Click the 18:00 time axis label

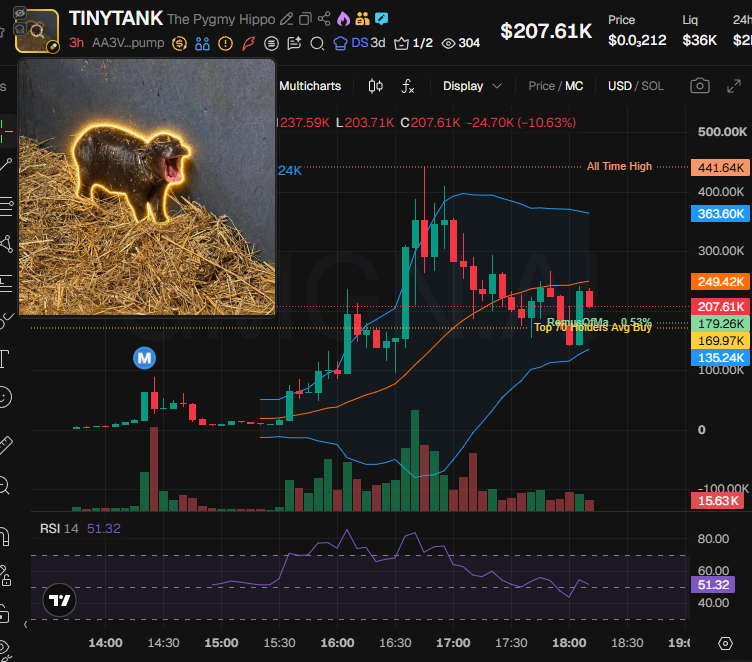point(569,643)
